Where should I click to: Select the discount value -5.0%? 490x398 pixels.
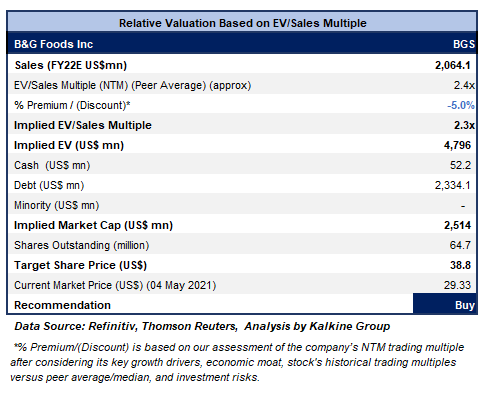coord(461,105)
